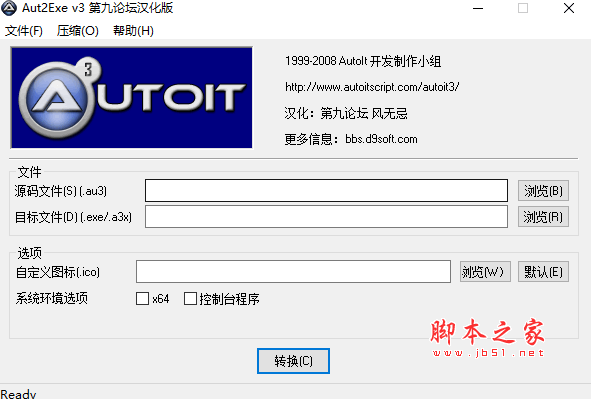Screen dimensions: 591x399
Task: Click the autoitscript.com URL text
Action: pyautogui.click(x=372, y=87)
